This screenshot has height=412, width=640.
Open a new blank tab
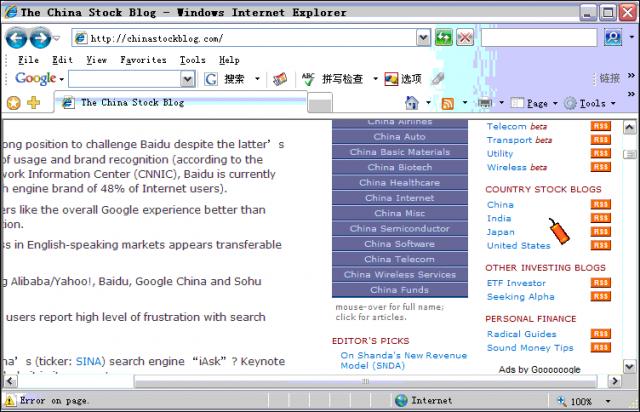pyautogui.click(x=320, y=103)
